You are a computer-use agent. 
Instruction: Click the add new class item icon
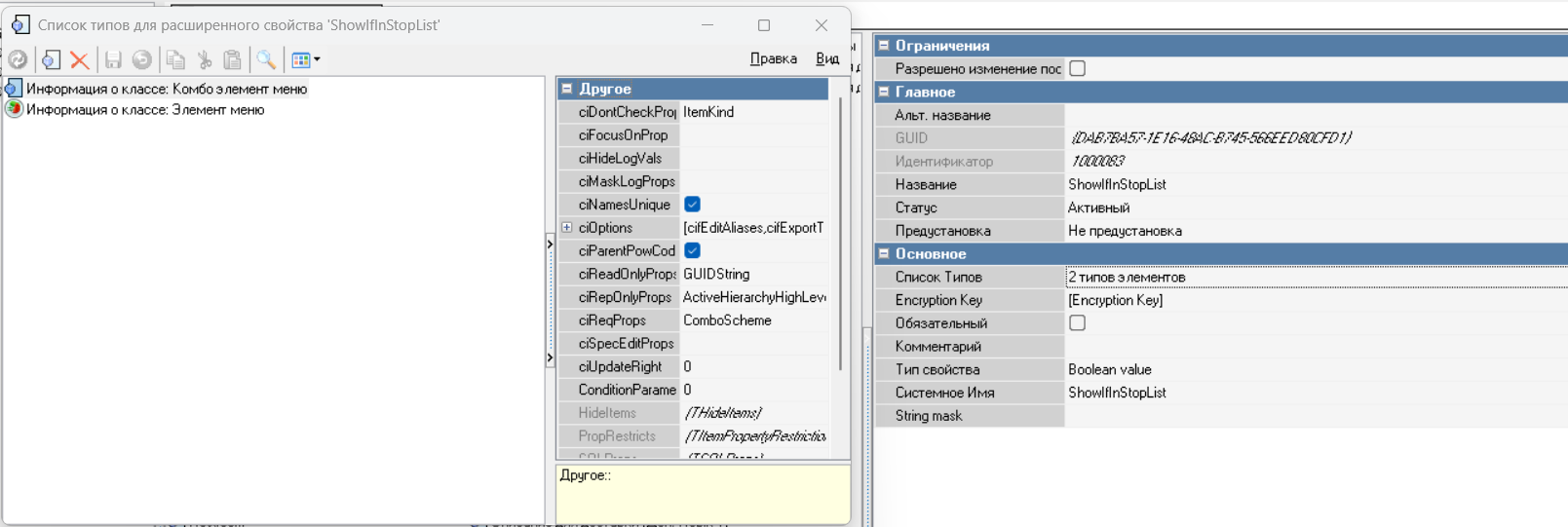(x=51, y=60)
